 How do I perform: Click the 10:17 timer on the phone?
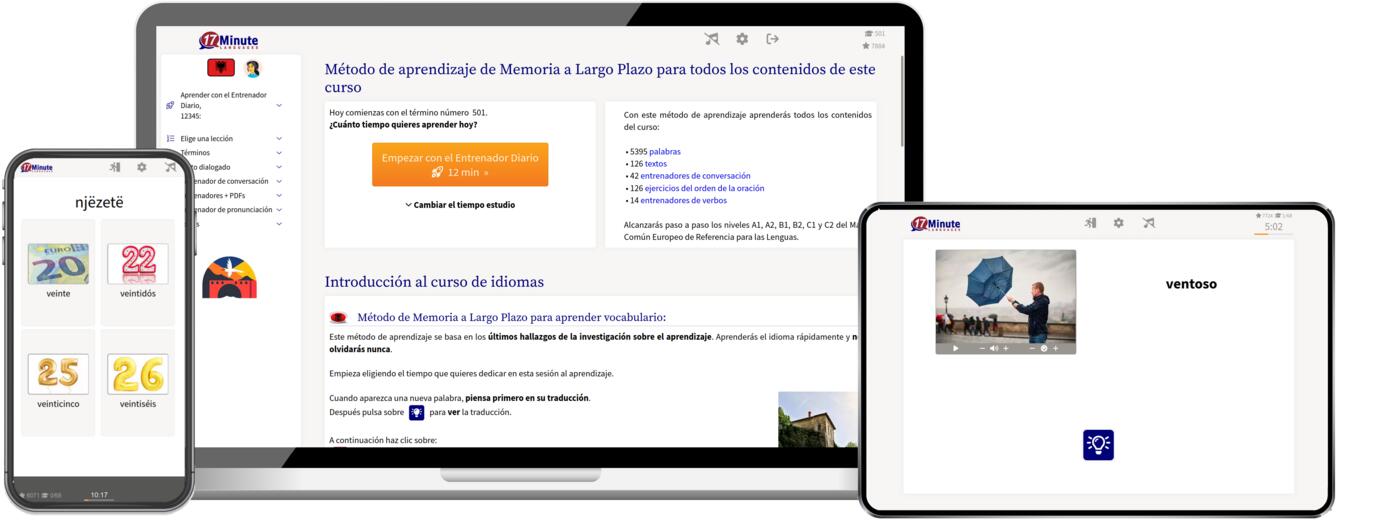tap(99, 494)
